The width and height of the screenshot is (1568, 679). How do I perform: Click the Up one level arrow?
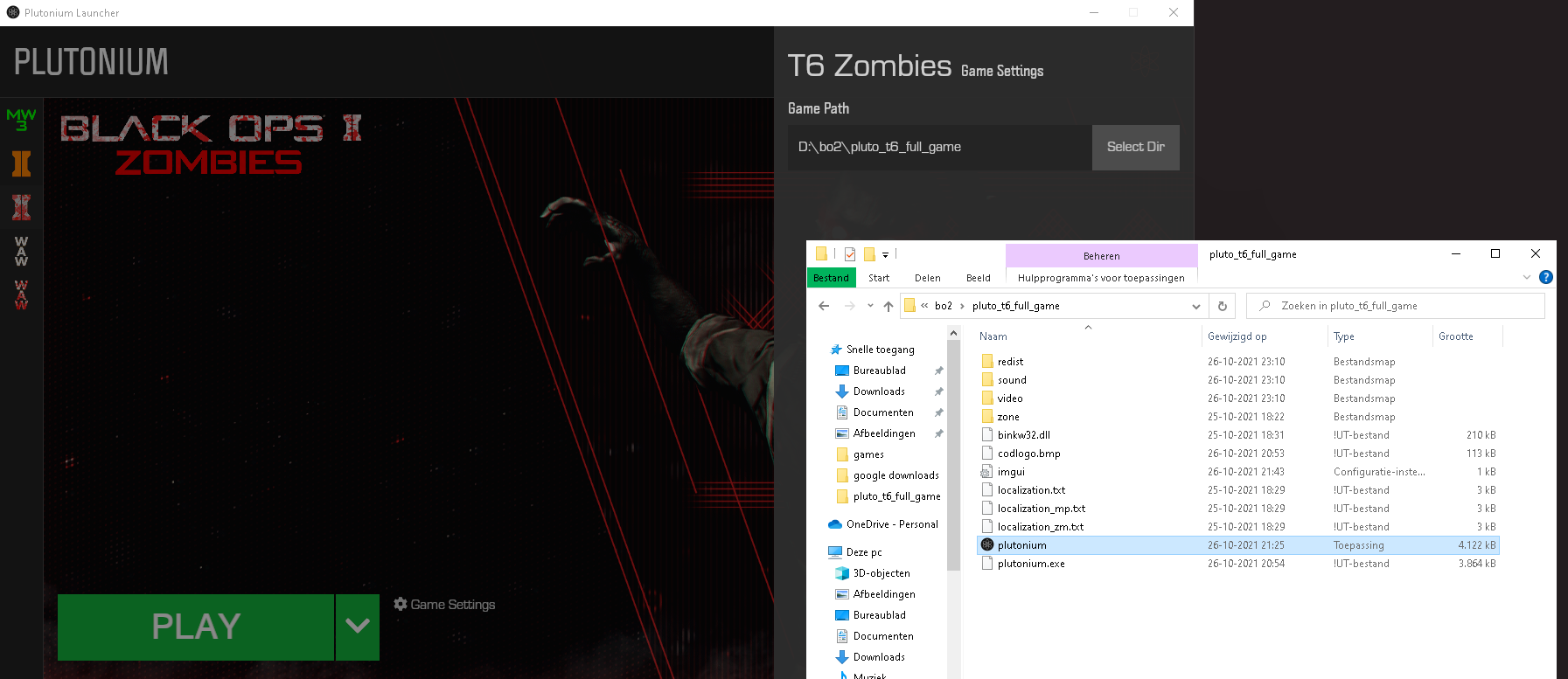pyautogui.click(x=889, y=306)
